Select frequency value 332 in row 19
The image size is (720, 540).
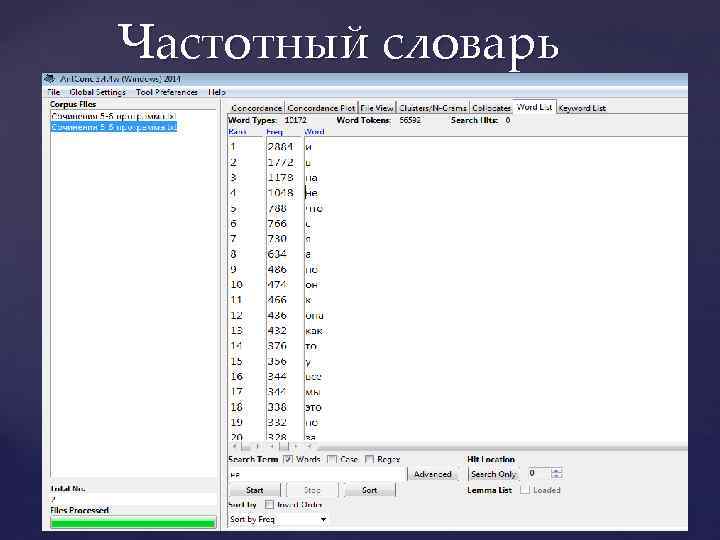tap(277, 422)
